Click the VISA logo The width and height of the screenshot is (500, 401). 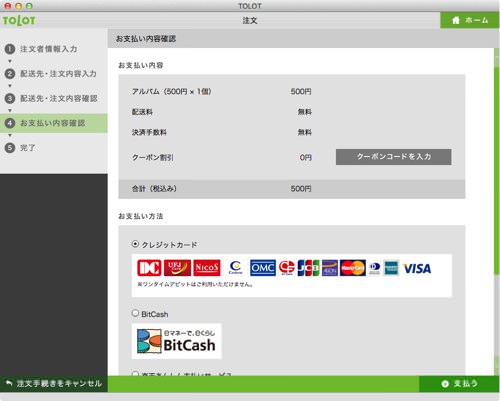417,268
